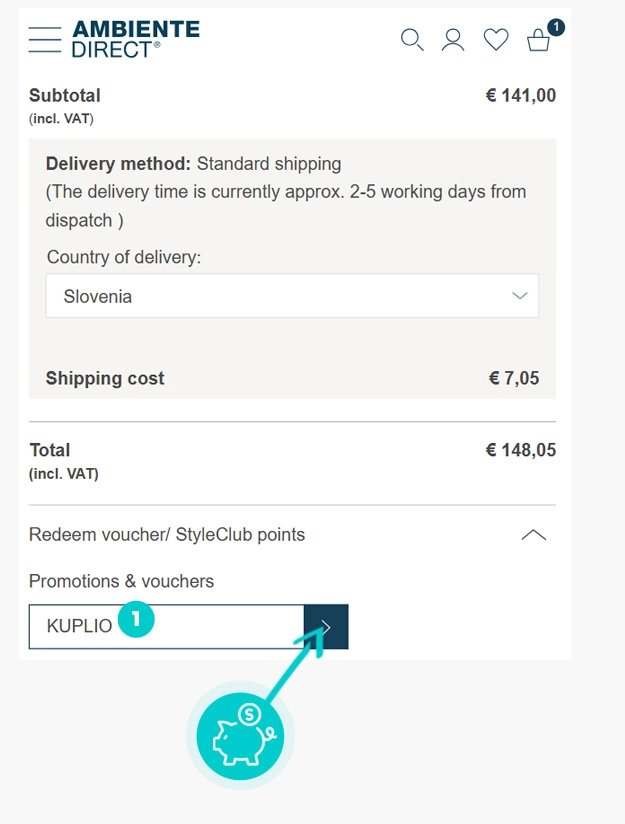Open the wishlist heart icon

tap(496, 40)
